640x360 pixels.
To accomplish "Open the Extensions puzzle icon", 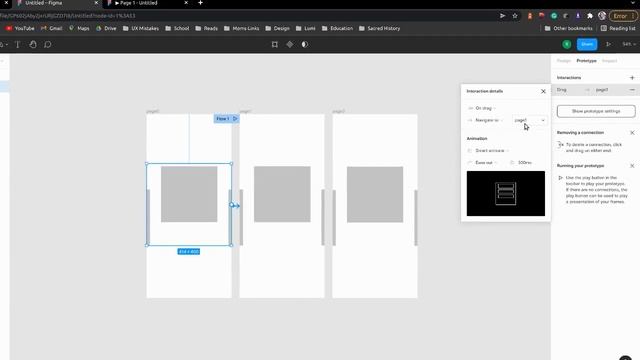I will 590,16.
